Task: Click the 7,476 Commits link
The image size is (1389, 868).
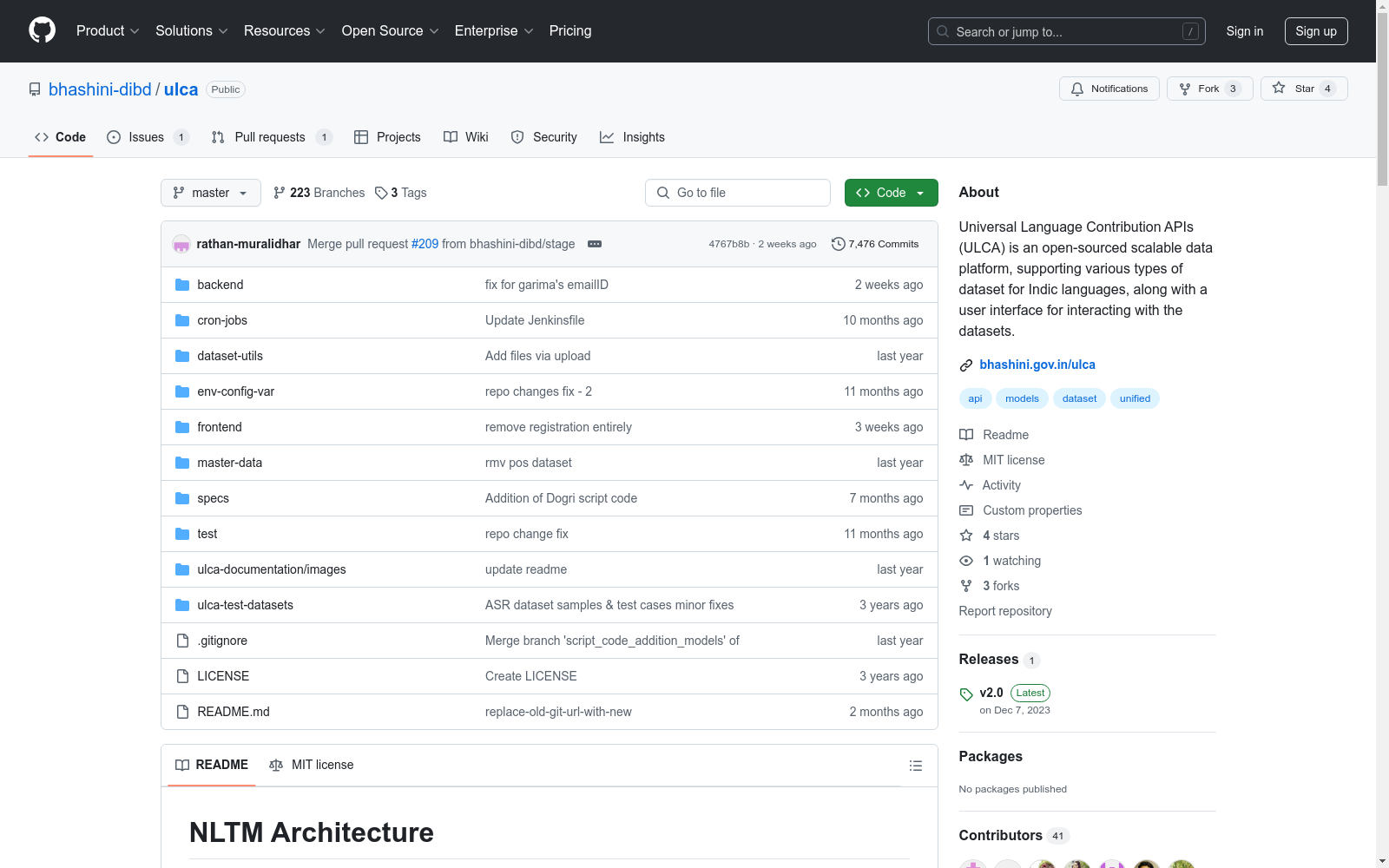Action: pos(875,244)
